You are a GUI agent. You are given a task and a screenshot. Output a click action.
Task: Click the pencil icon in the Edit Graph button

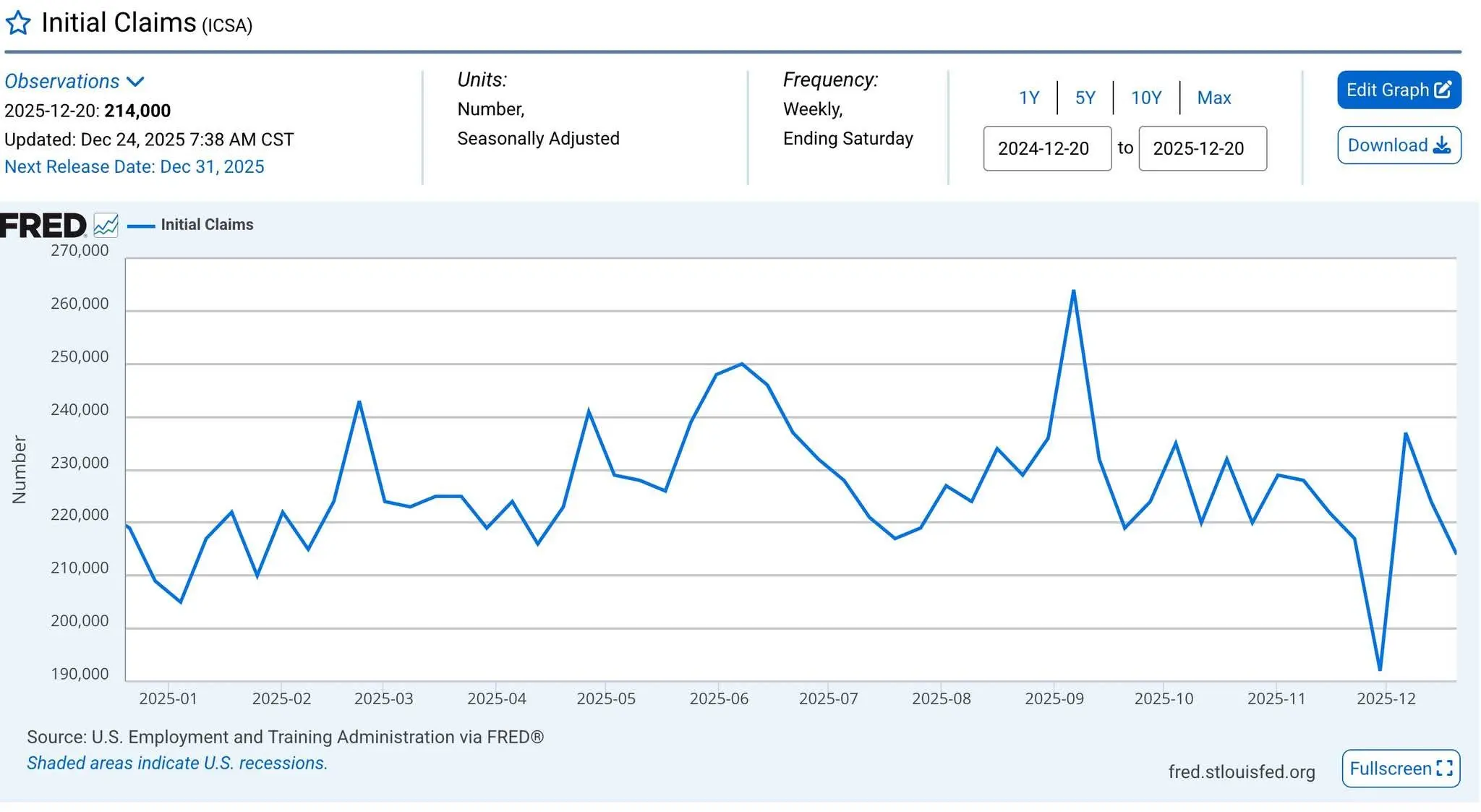click(1443, 90)
